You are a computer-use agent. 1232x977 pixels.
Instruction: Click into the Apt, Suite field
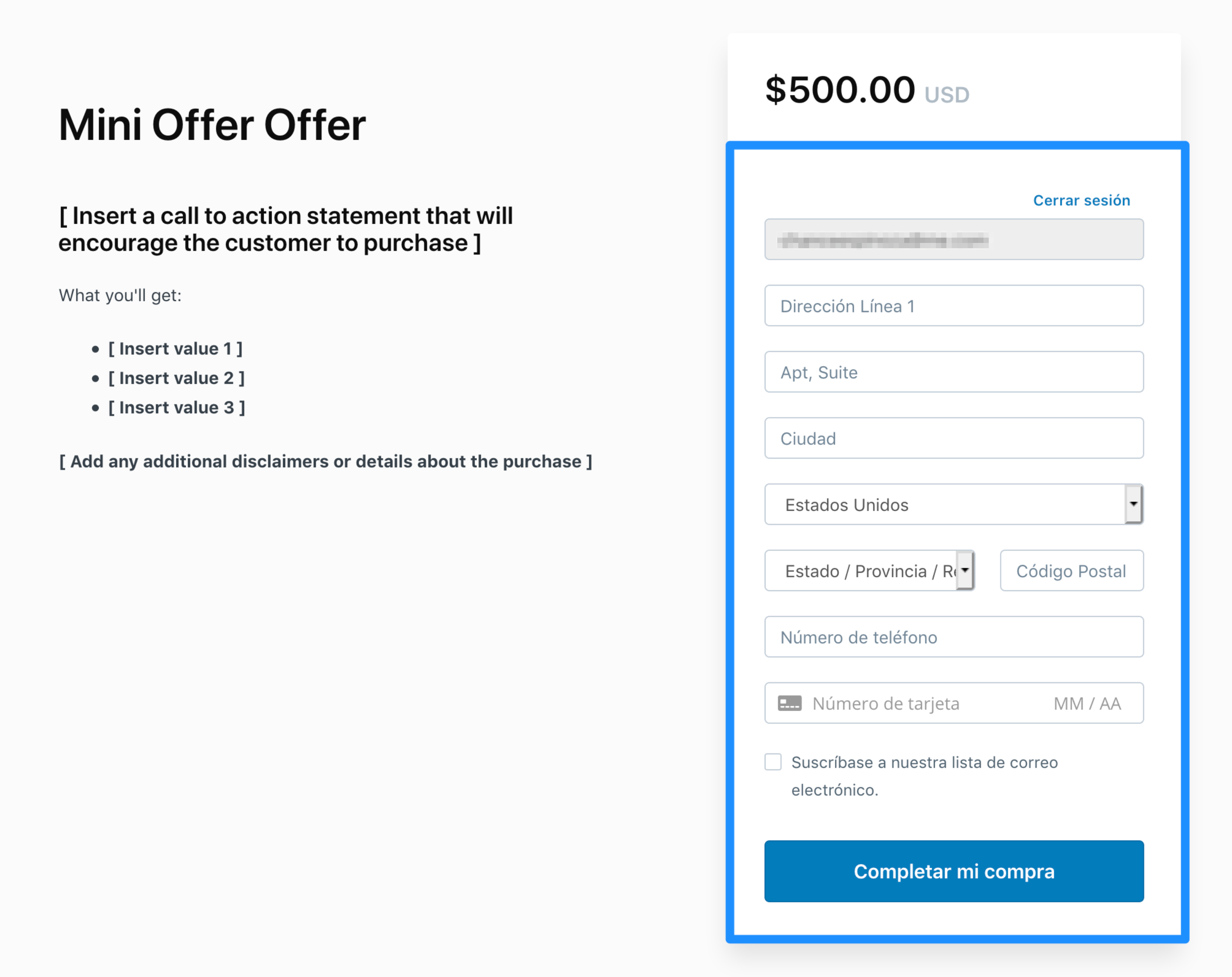pyautogui.click(x=954, y=372)
